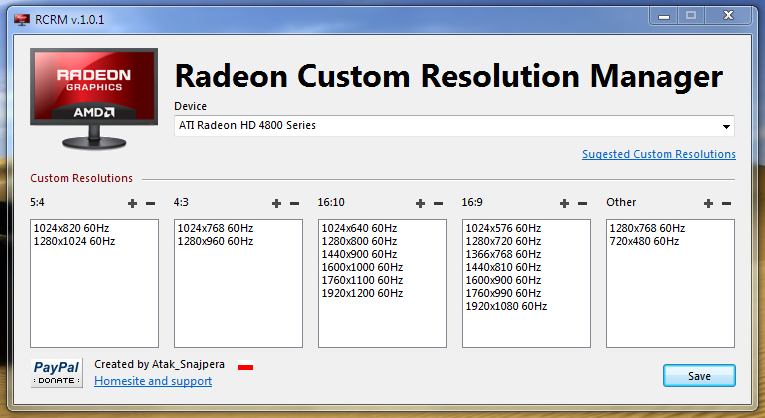The width and height of the screenshot is (765, 418).
Task: Remove a resolution from the Other list
Action: 726,203
